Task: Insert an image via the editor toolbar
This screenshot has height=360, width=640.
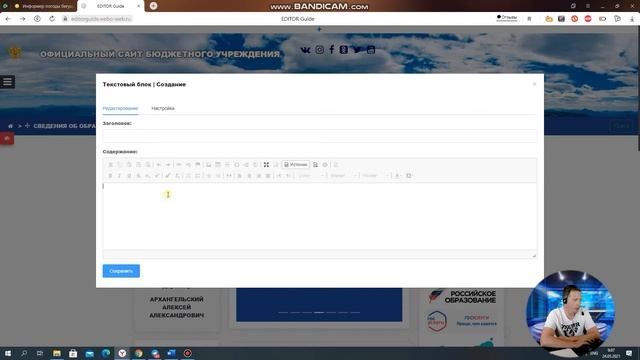Action: 209,164
